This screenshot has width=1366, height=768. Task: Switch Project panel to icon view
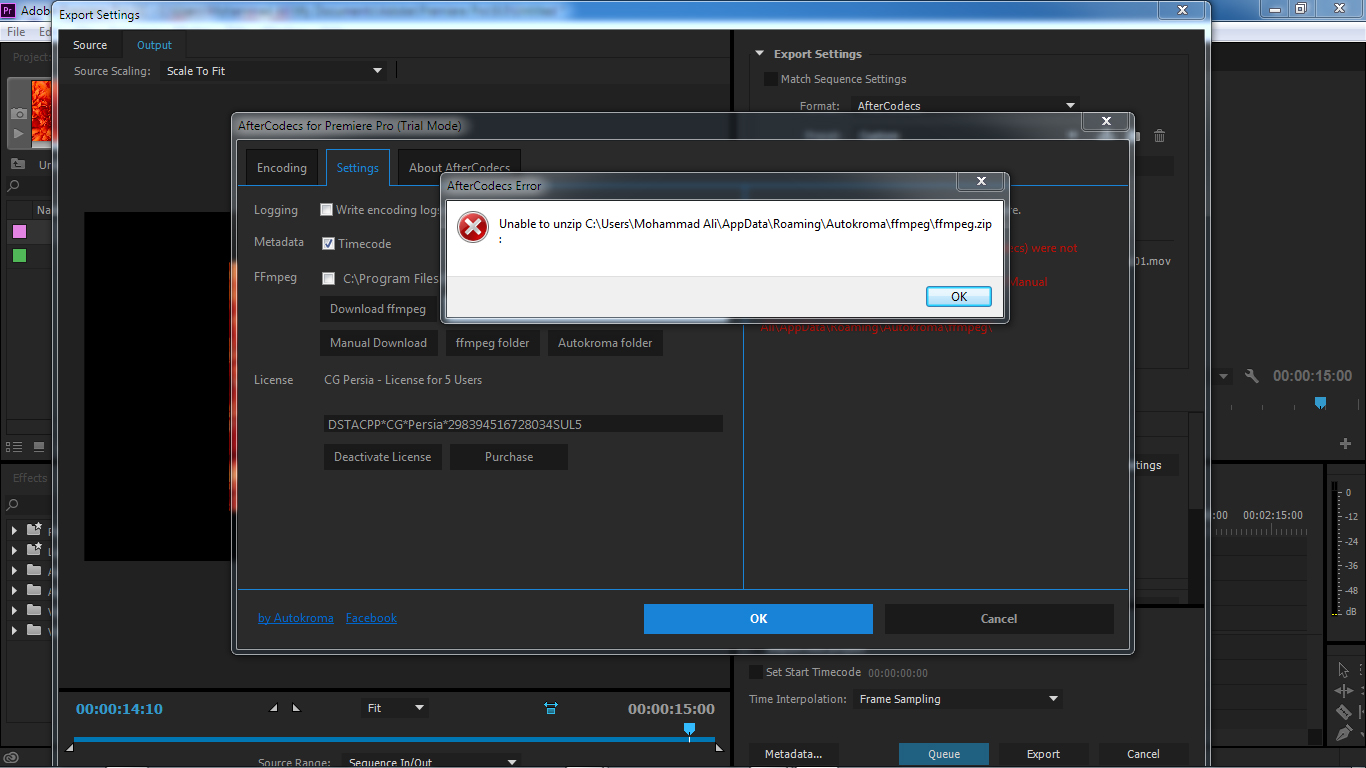tap(39, 447)
